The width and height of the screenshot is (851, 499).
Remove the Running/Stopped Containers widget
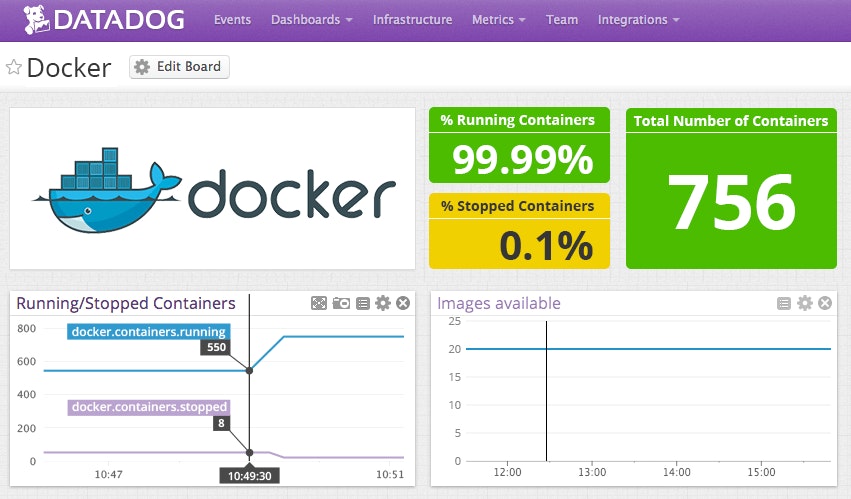[x=403, y=303]
